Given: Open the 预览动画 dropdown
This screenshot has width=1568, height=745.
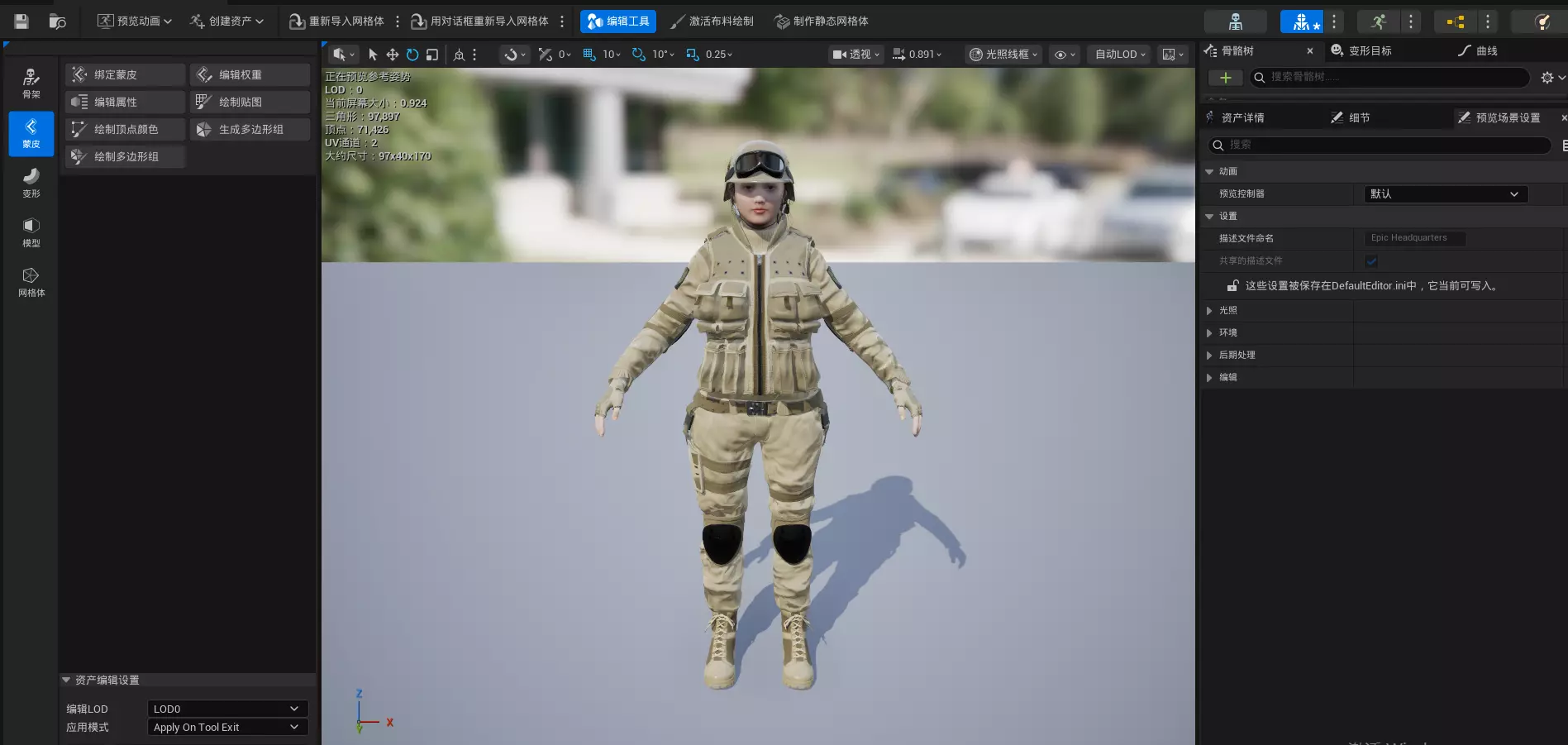Looking at the screenshot, I should pos(134,21).
